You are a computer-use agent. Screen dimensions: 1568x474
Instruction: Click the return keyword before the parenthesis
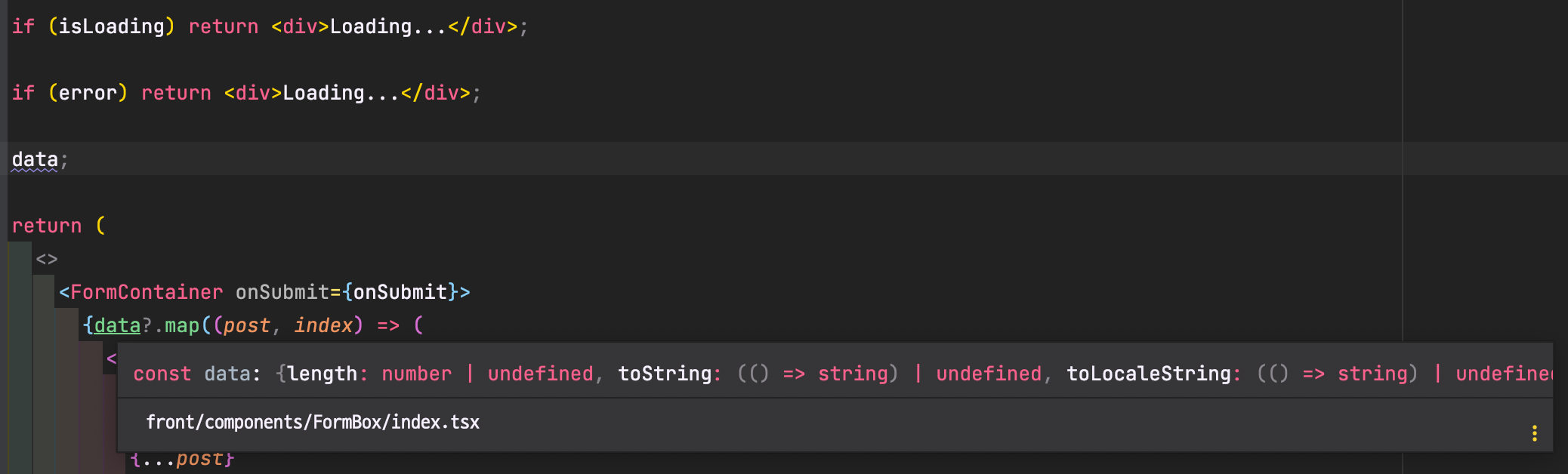click(47, 226)
